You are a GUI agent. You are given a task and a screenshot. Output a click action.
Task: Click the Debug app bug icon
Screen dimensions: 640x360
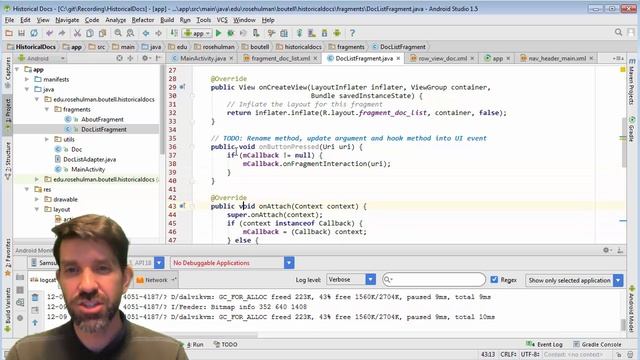click(x=231, y=33)
